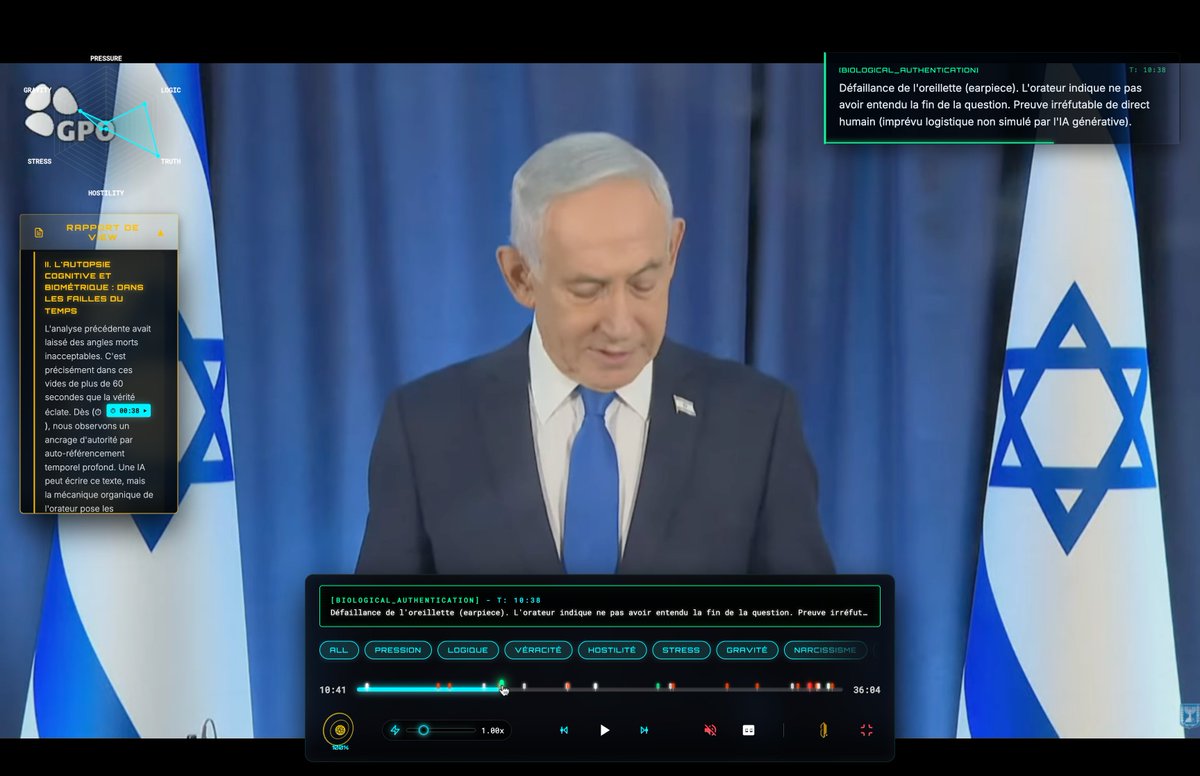Click the bottom BIOLOGICAL_AUTHENTICATION caption box
This screenshot has width=1200, height=776.
(x=600, y=606)
